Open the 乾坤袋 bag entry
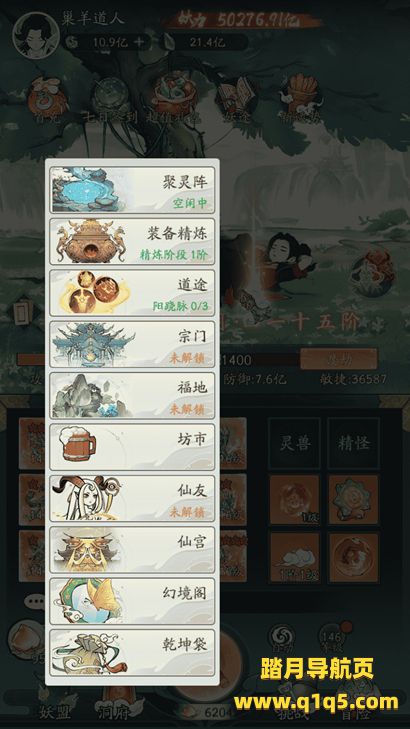 [x=132, y=653]
